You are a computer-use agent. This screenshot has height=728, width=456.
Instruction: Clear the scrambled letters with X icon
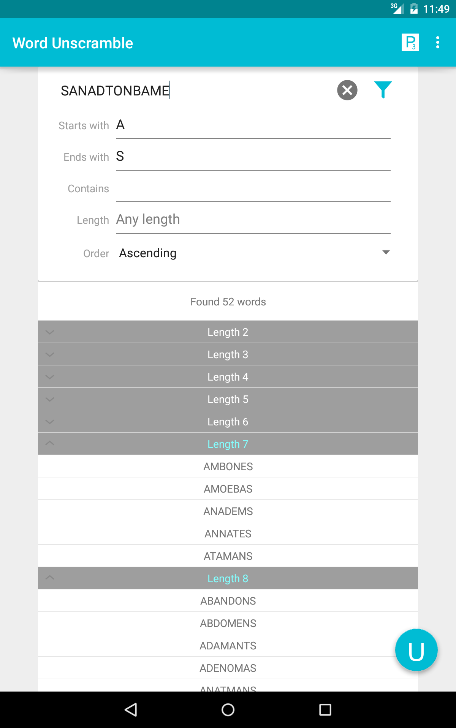pos(347,90)
